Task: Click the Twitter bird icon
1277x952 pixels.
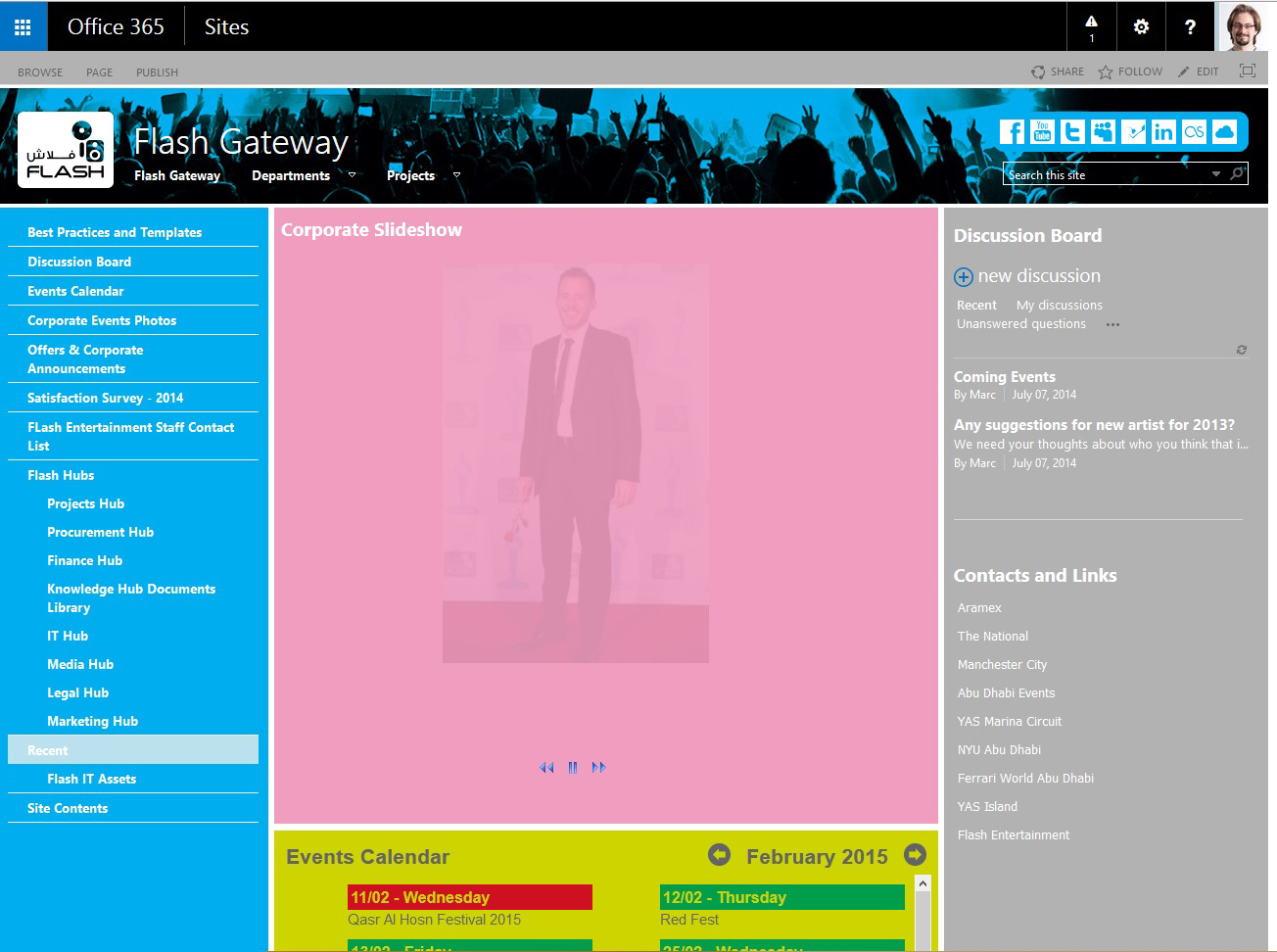Action: pos(1072,132)
